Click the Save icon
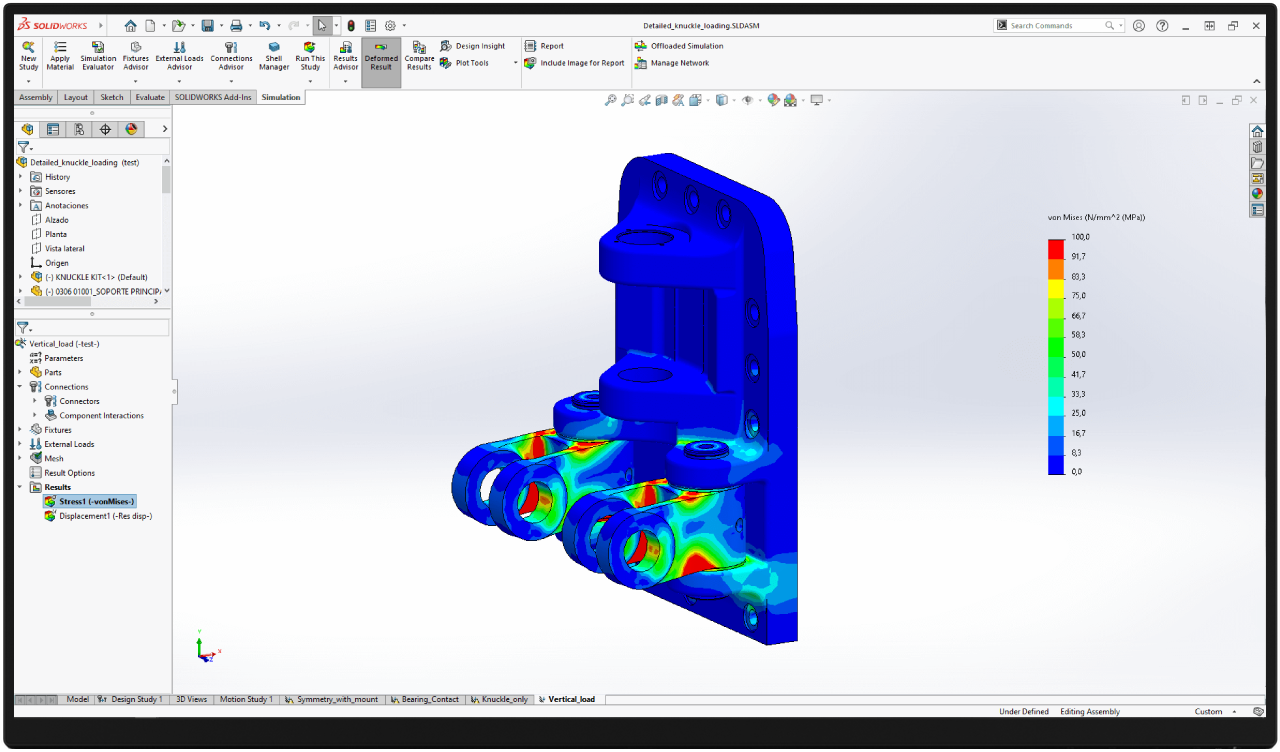This screenshot has width=1280, height=752. (x=207, y=25)
